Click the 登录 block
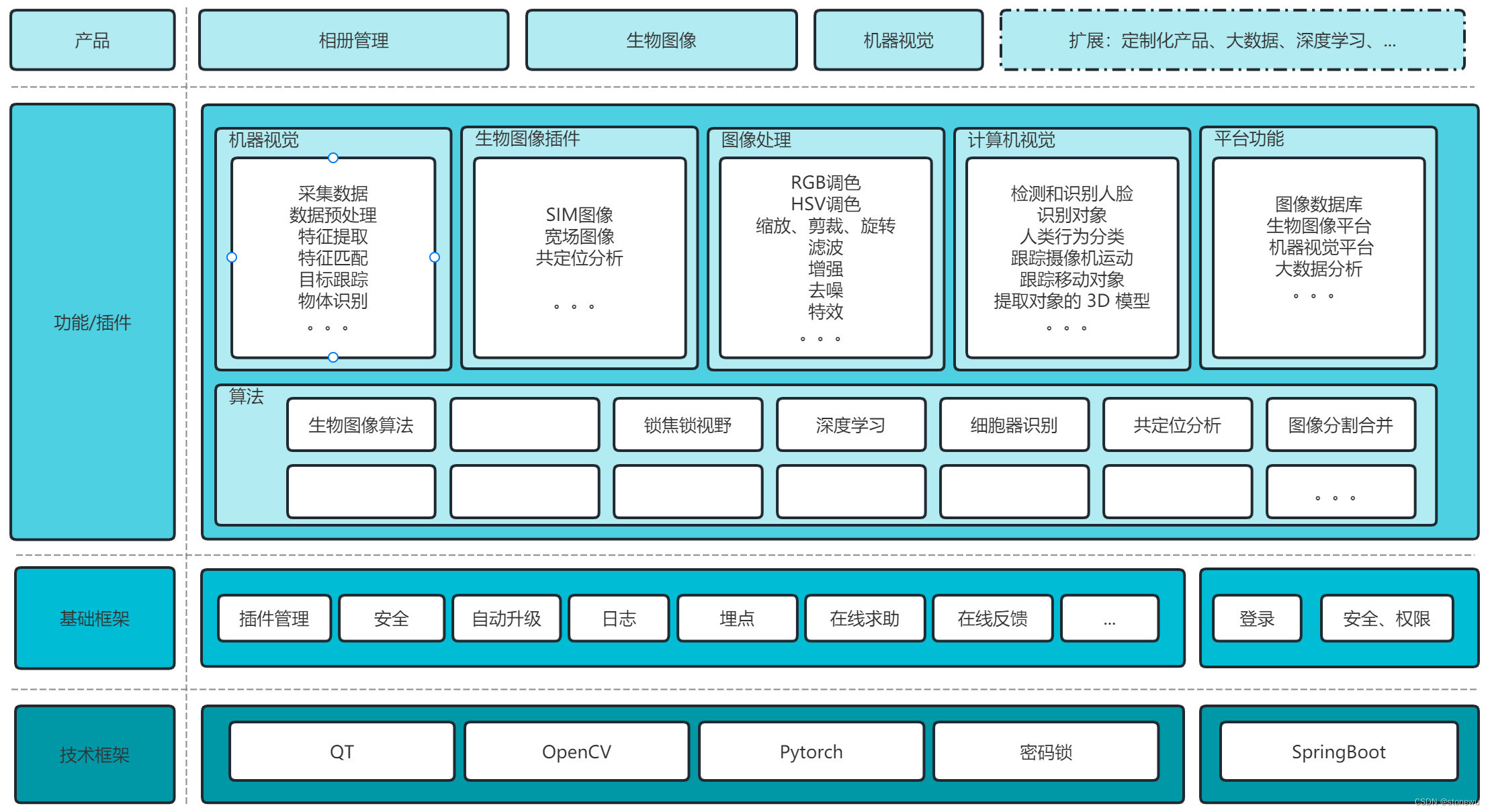The image size is (1490, 812). [x=1256, y=619]
